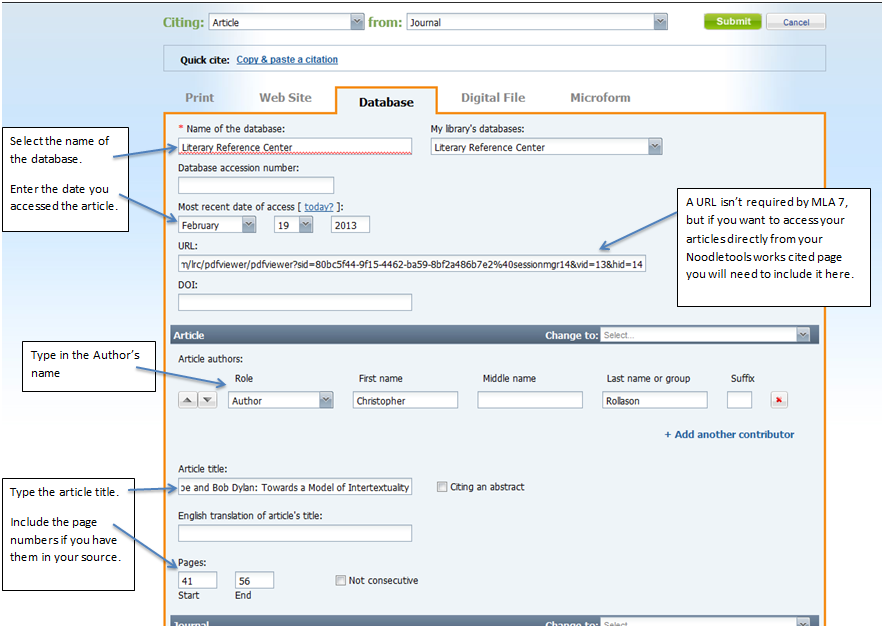This screenshot has width=882, height=643.
Task: Check the 'Citing an abstract' box
Action: click(442, 487)
